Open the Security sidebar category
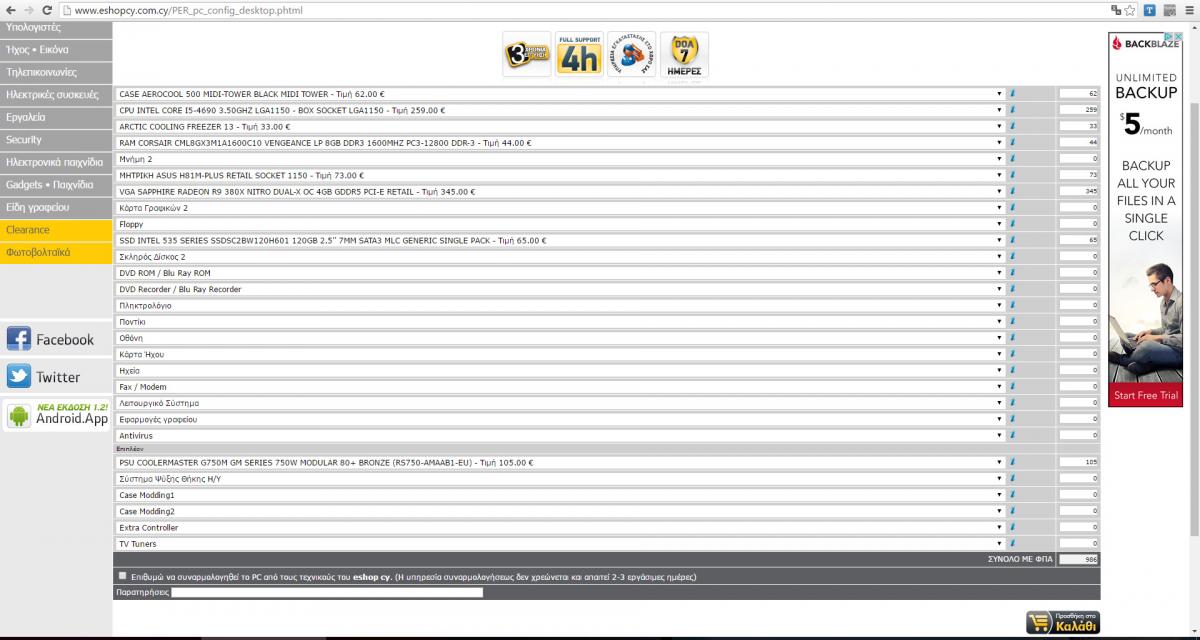 coord(56,140)
